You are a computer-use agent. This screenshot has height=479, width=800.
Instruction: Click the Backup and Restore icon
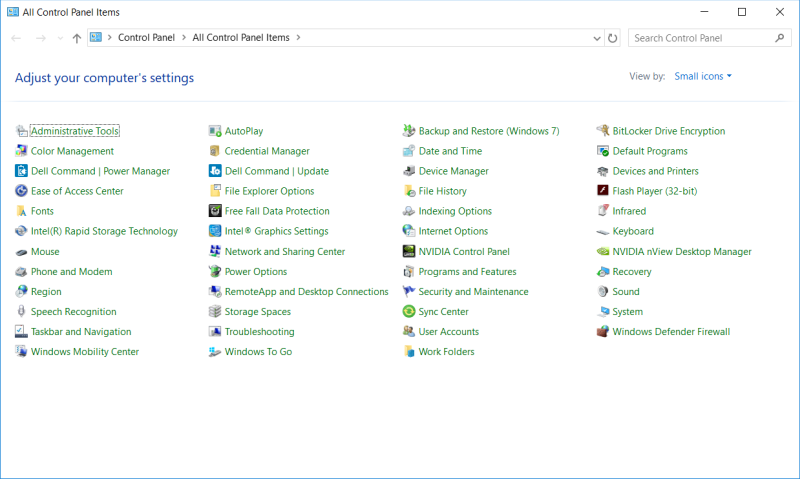click(409, 131)
